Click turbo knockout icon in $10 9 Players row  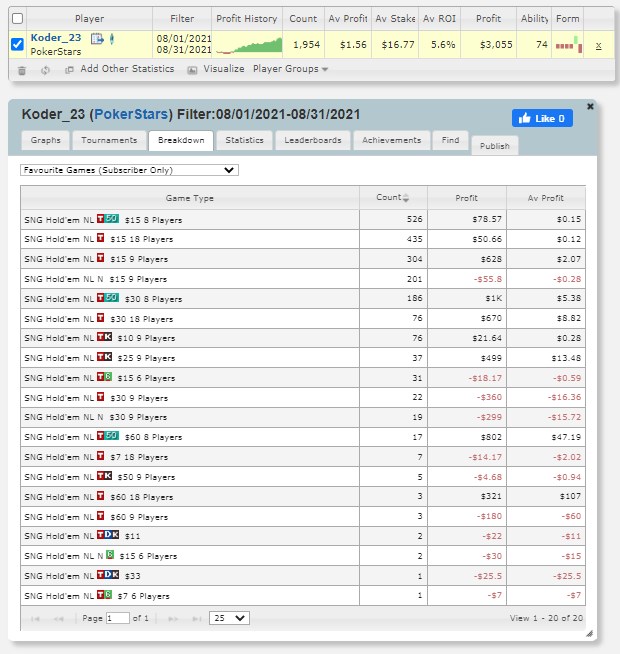tap(104, 337)
